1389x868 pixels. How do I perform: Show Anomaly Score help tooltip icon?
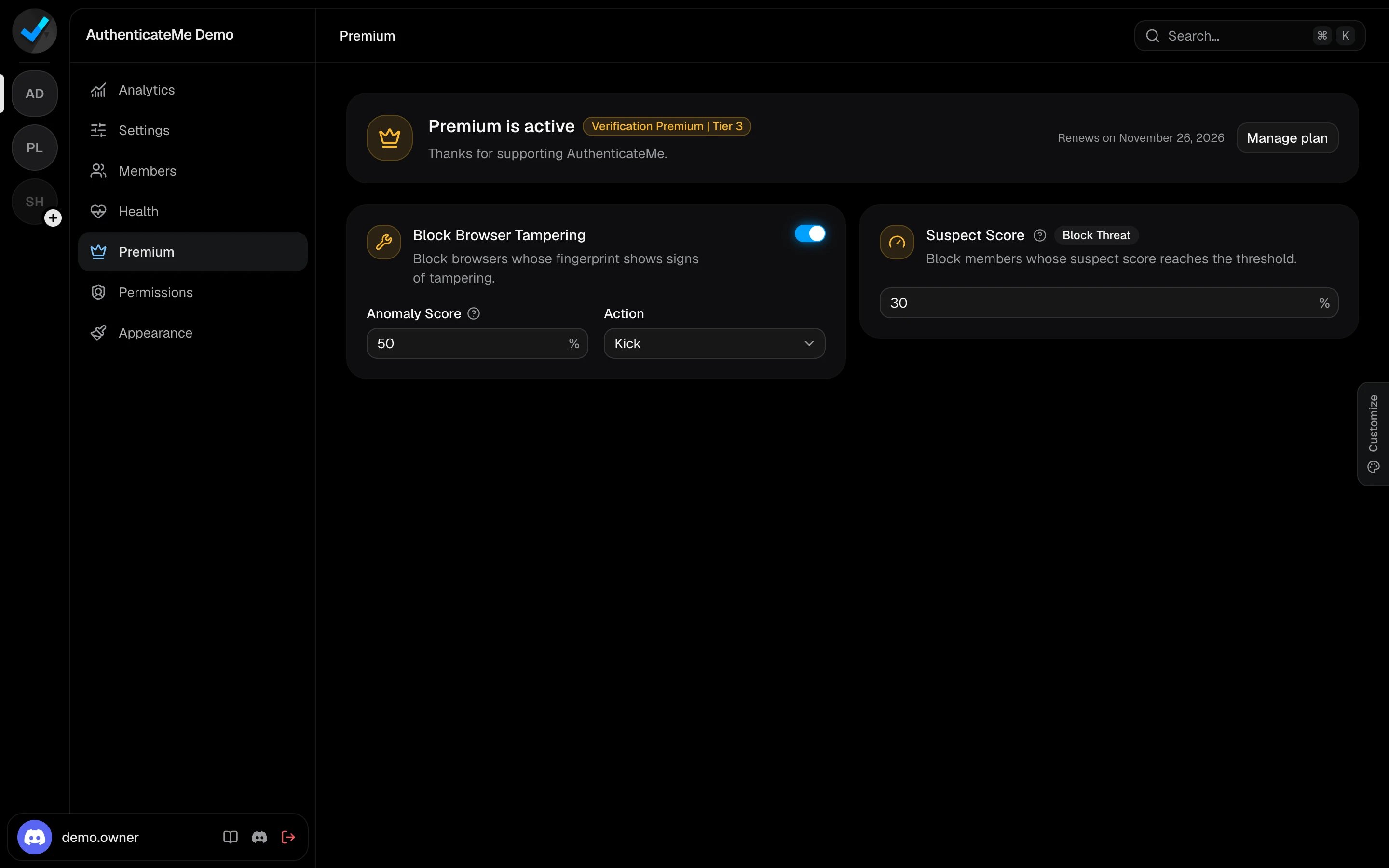[x=474, y=313]
